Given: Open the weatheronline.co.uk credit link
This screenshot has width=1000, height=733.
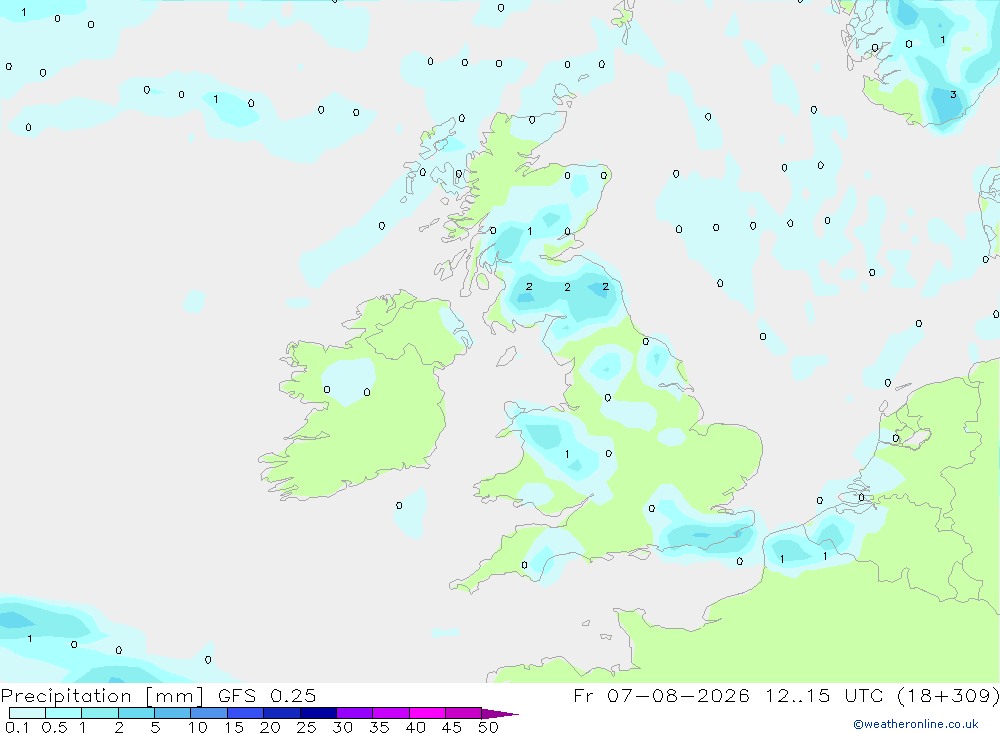Looking at the screenshot, I should pos(916,724).
